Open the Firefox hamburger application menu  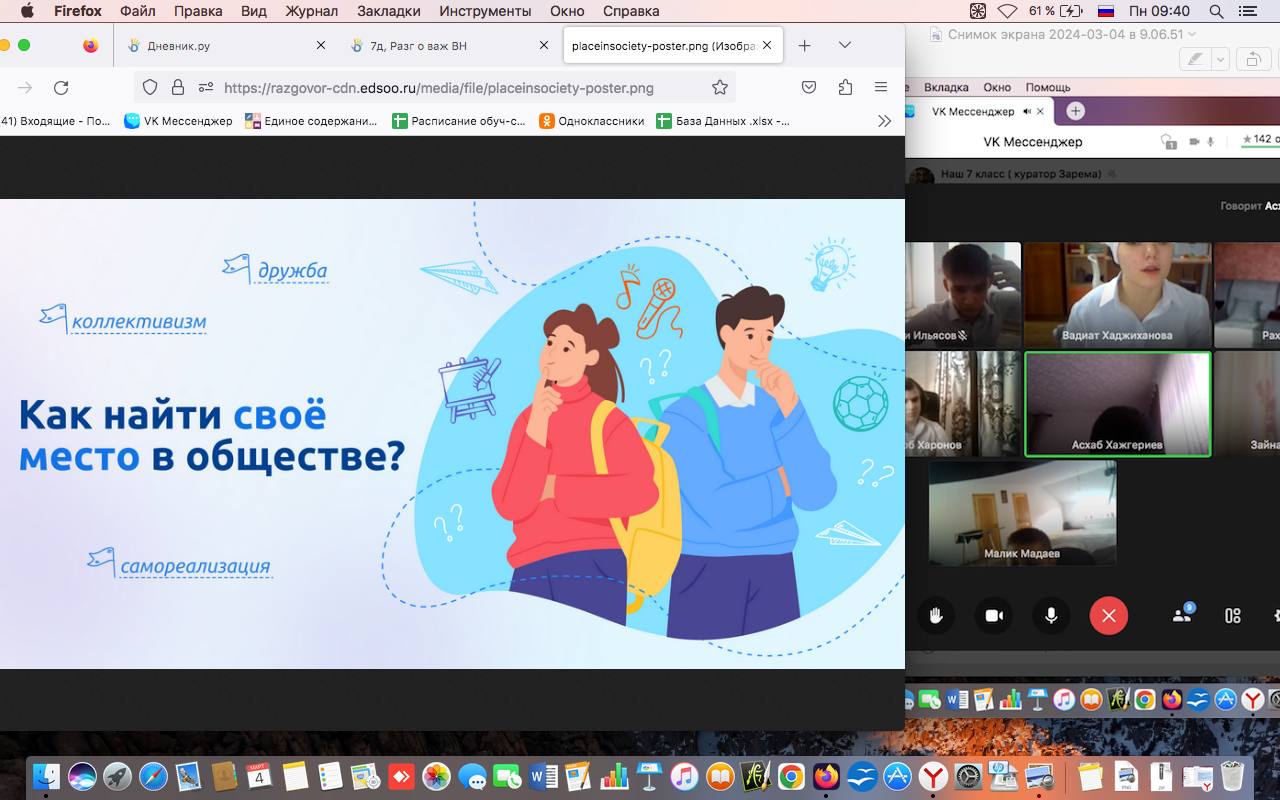(881, 87)
